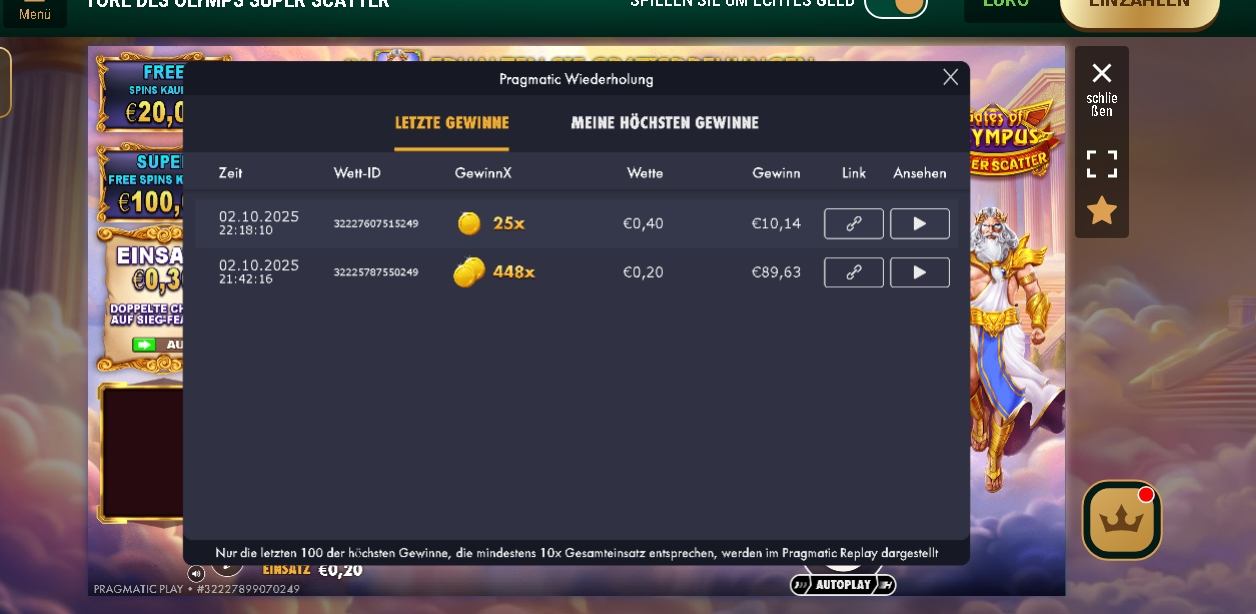Toggle the real money play switch
The height and width of the screenshot is (614, 1256).
tap(896, 5)
